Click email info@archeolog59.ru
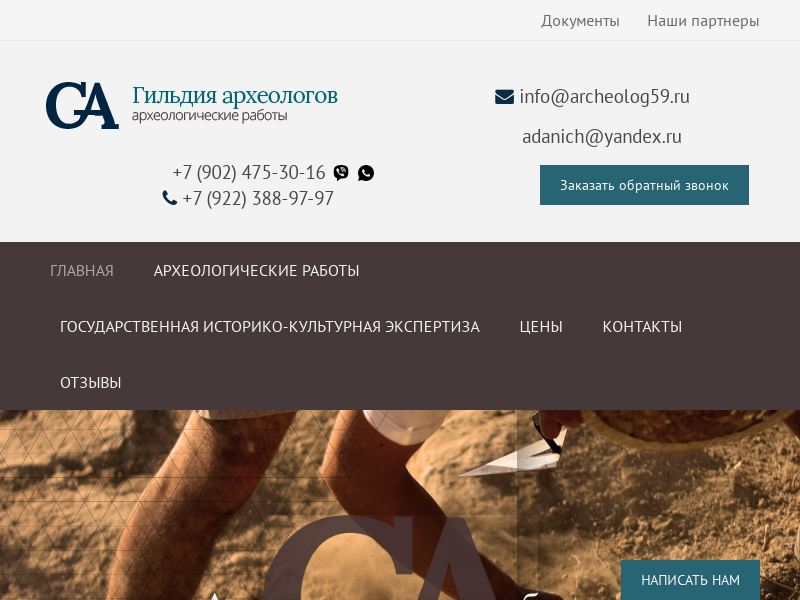800x600 pixels. point(605,96)
